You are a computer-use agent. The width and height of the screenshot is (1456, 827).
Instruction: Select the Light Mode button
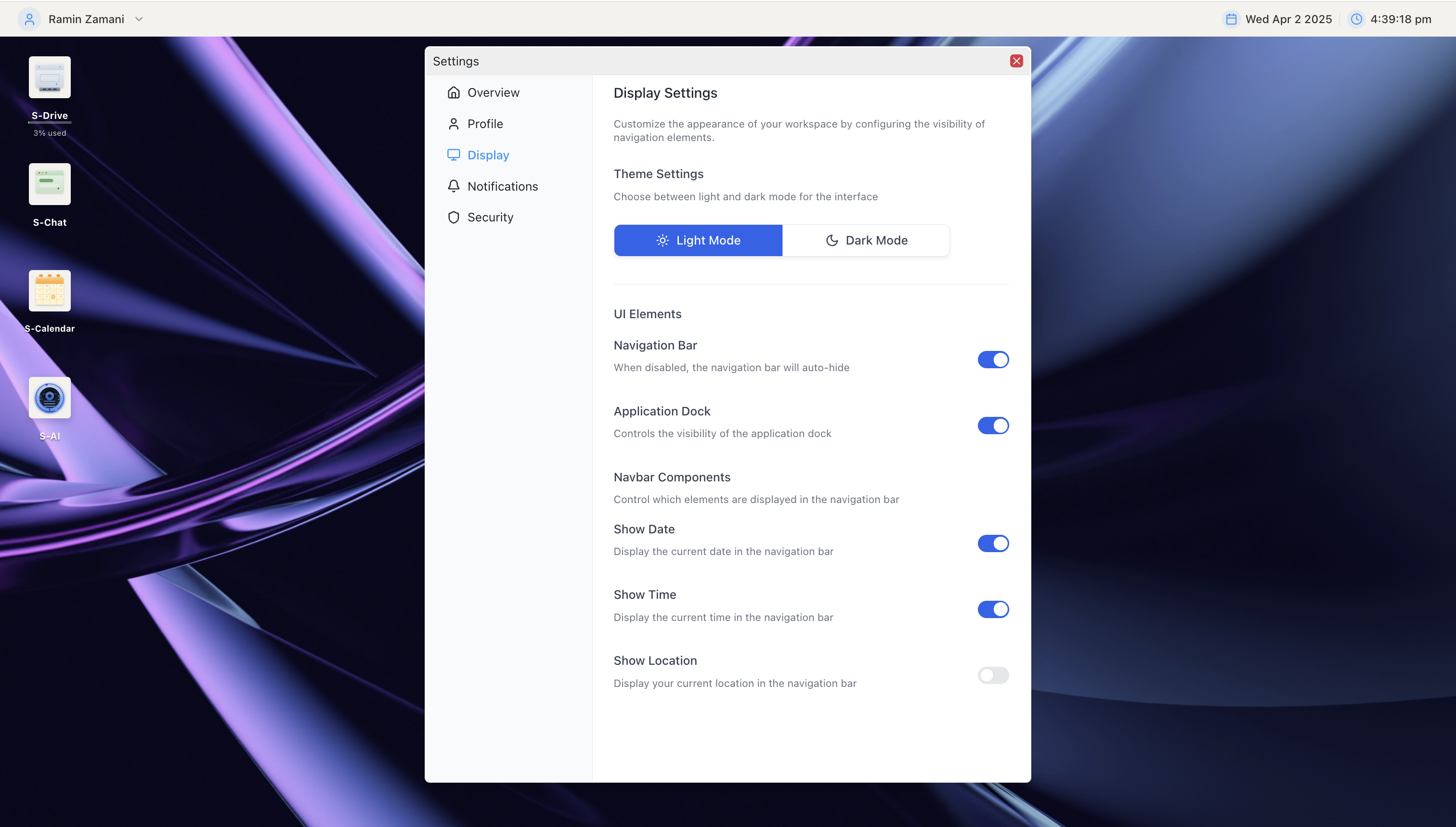tap(698, 240)
